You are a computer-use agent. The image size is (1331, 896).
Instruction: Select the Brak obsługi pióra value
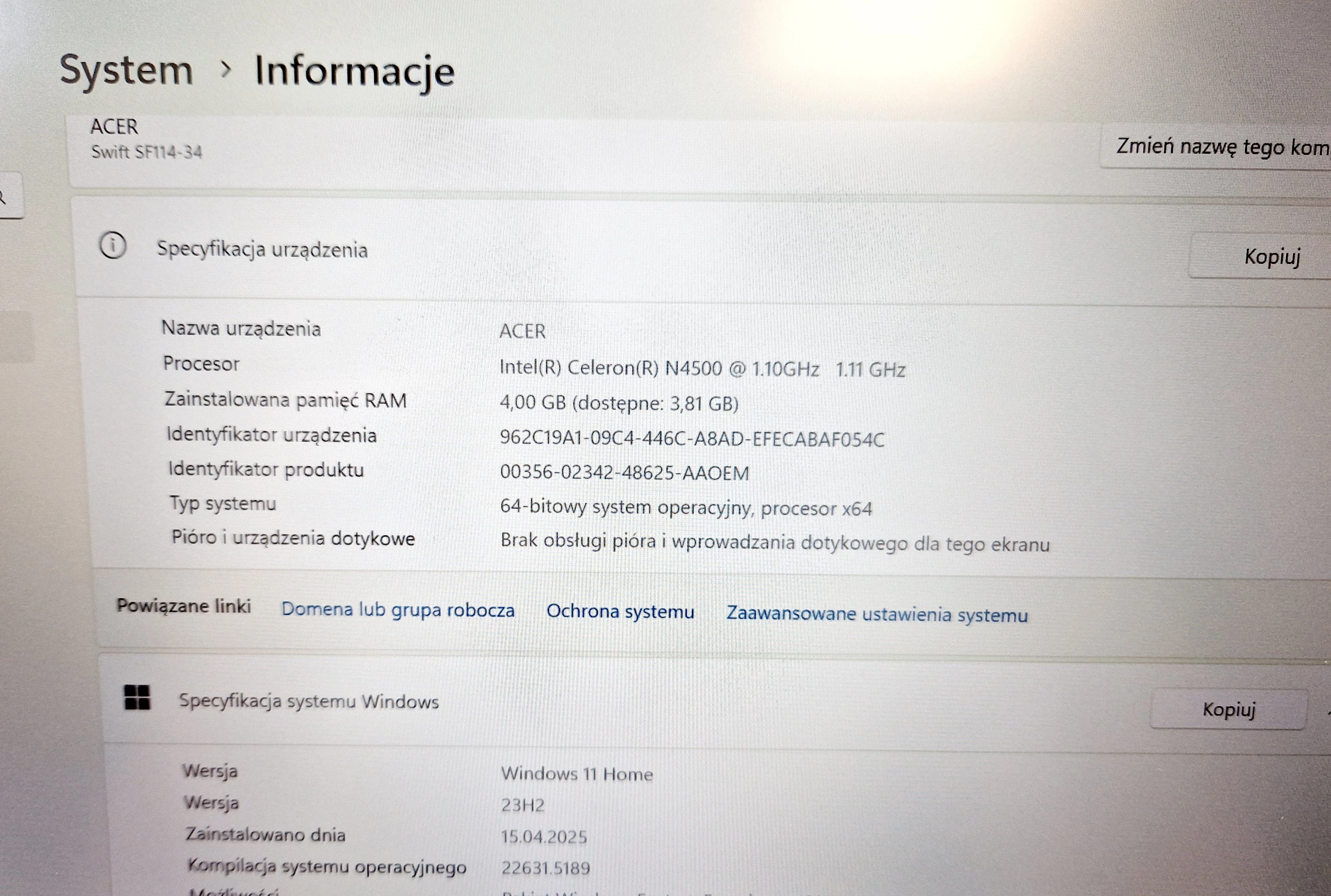tap(775, 542)
